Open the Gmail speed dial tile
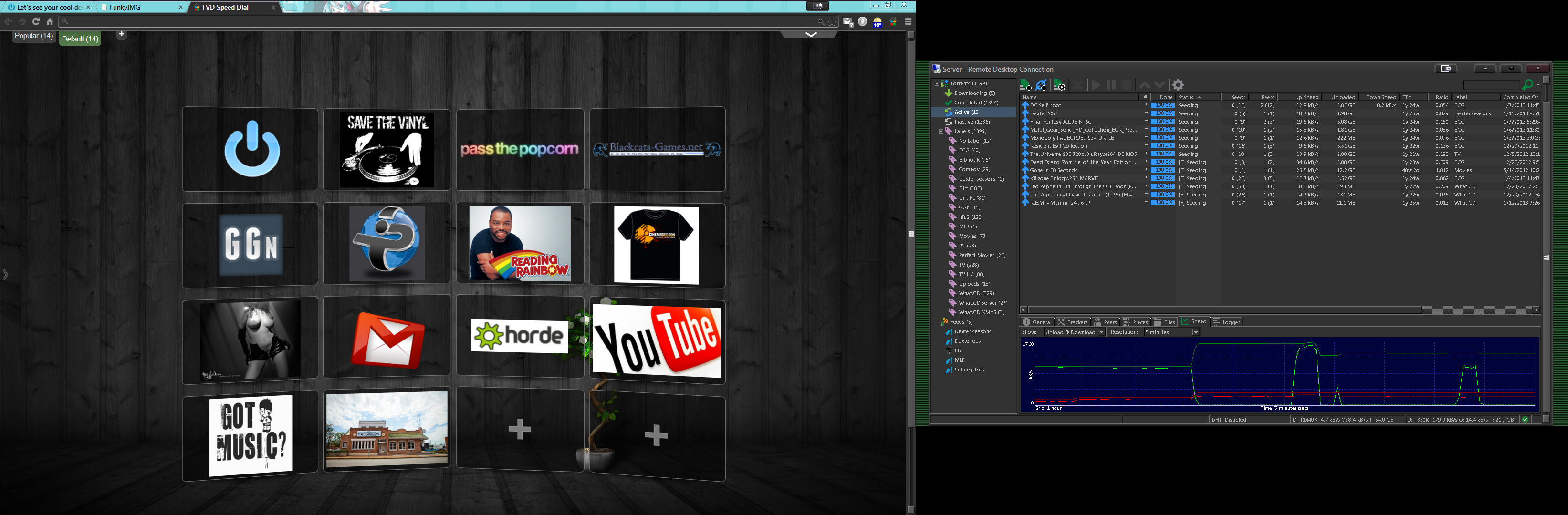Viewport: 1568px width, 515px height. 387,337
